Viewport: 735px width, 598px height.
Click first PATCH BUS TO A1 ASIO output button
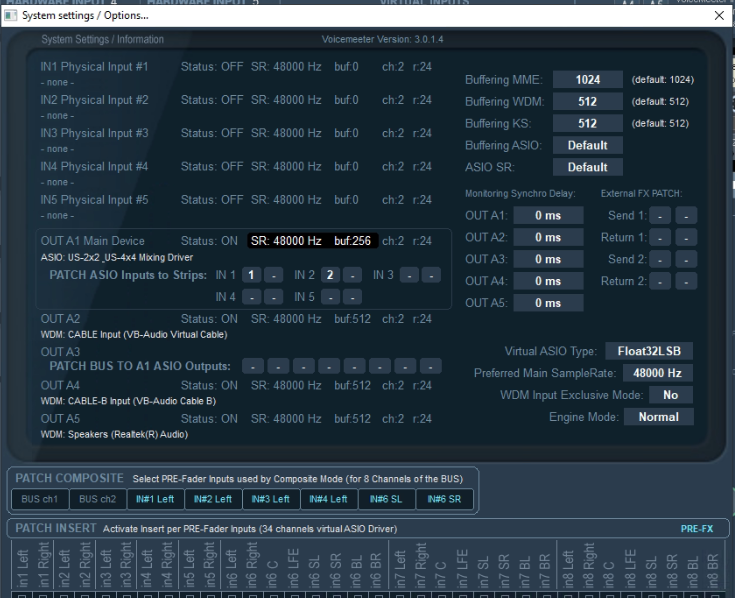(253, 366)
